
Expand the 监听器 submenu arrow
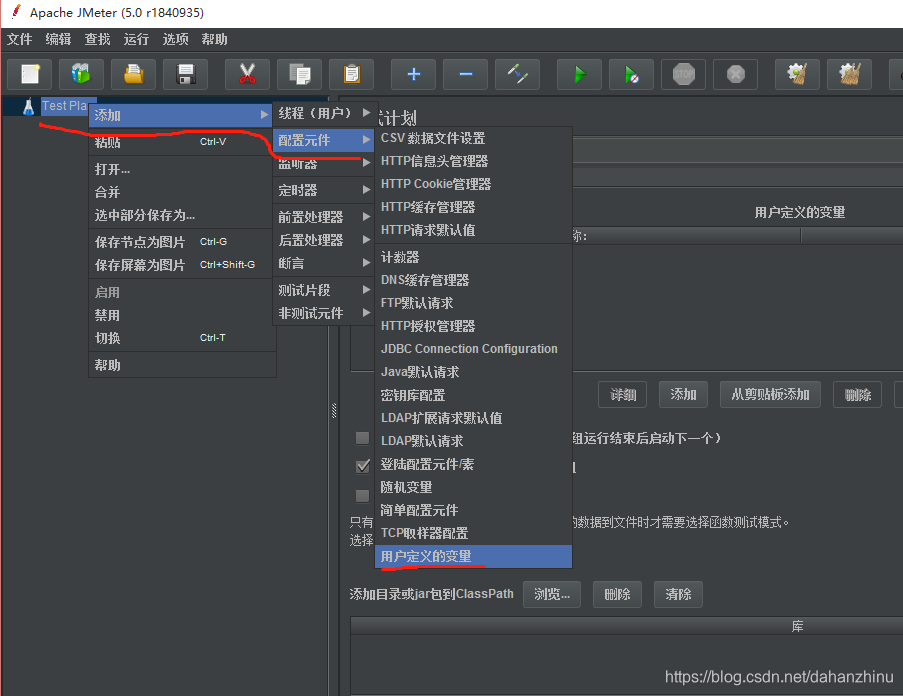coord(366,163)
